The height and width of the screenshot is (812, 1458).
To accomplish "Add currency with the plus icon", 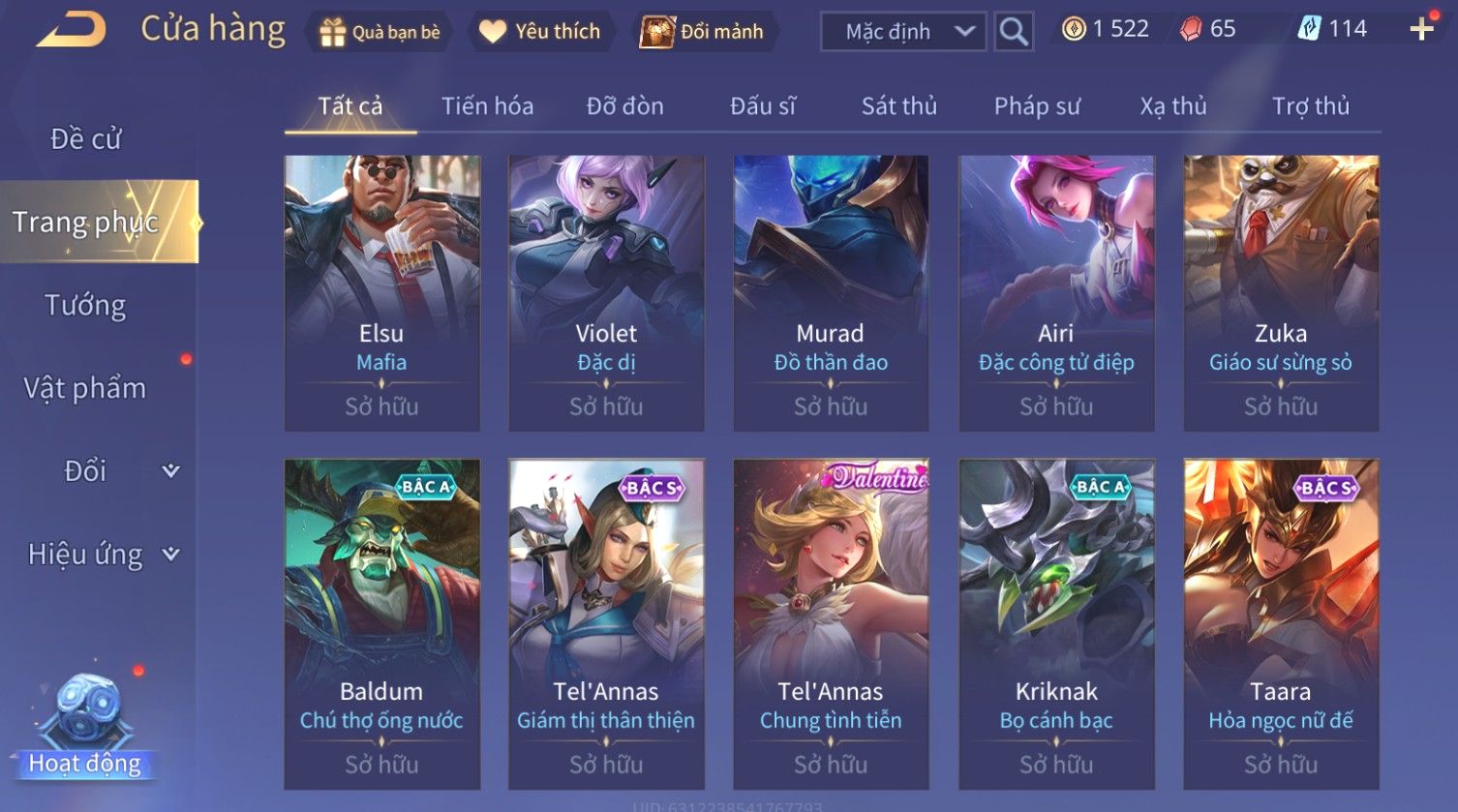I will coord(1421,29).
